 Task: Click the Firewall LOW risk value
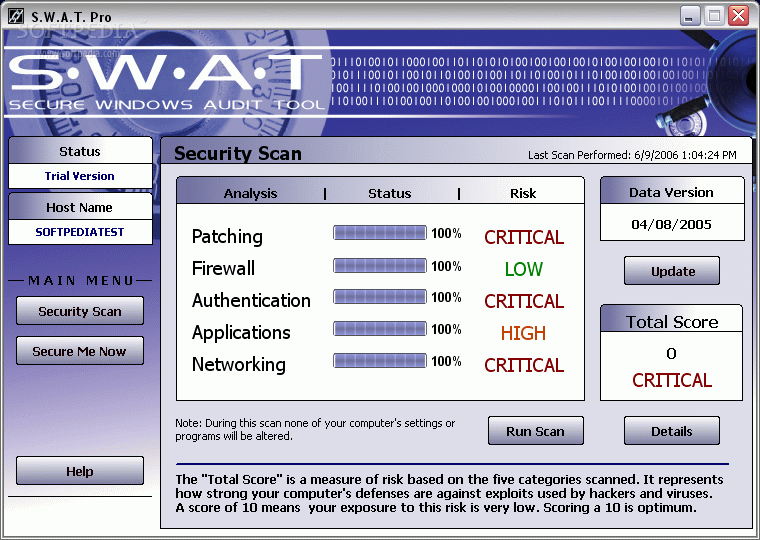(523, 269)
